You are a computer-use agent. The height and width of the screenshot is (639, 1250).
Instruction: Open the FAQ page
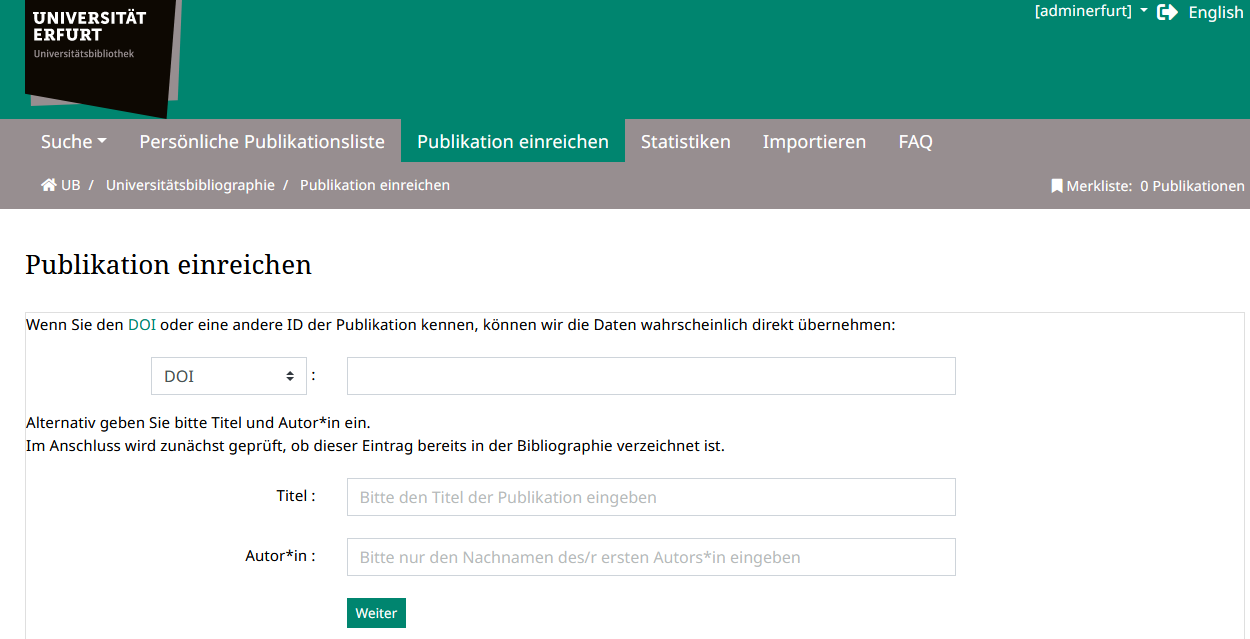click(x=915, y=141)
